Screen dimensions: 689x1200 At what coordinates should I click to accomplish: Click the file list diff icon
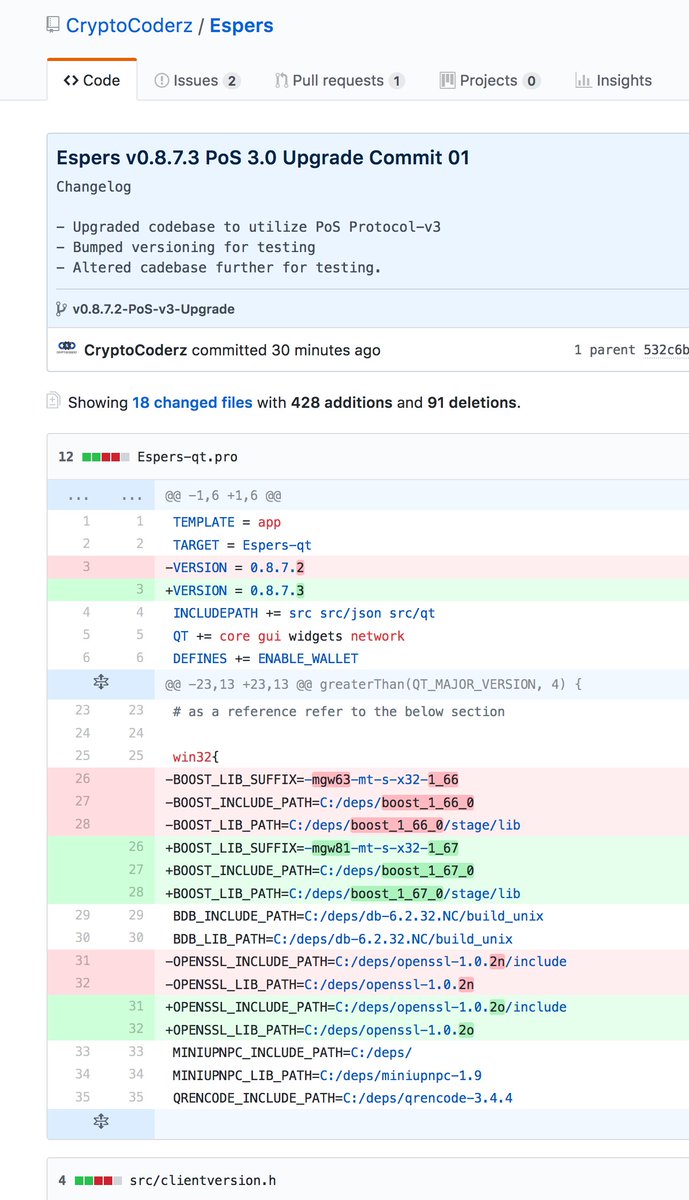pyautogui.click(x=53, y=401)
